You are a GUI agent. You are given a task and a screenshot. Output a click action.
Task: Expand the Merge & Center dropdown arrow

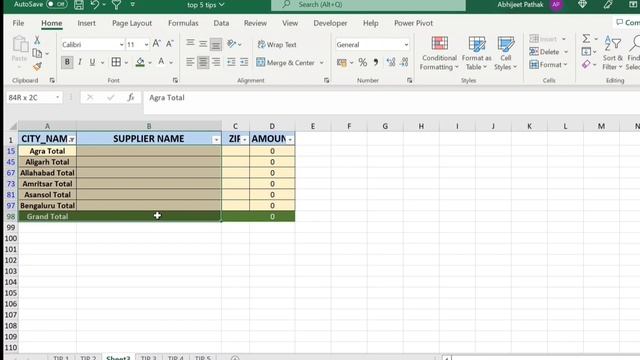tap(322, 62)
